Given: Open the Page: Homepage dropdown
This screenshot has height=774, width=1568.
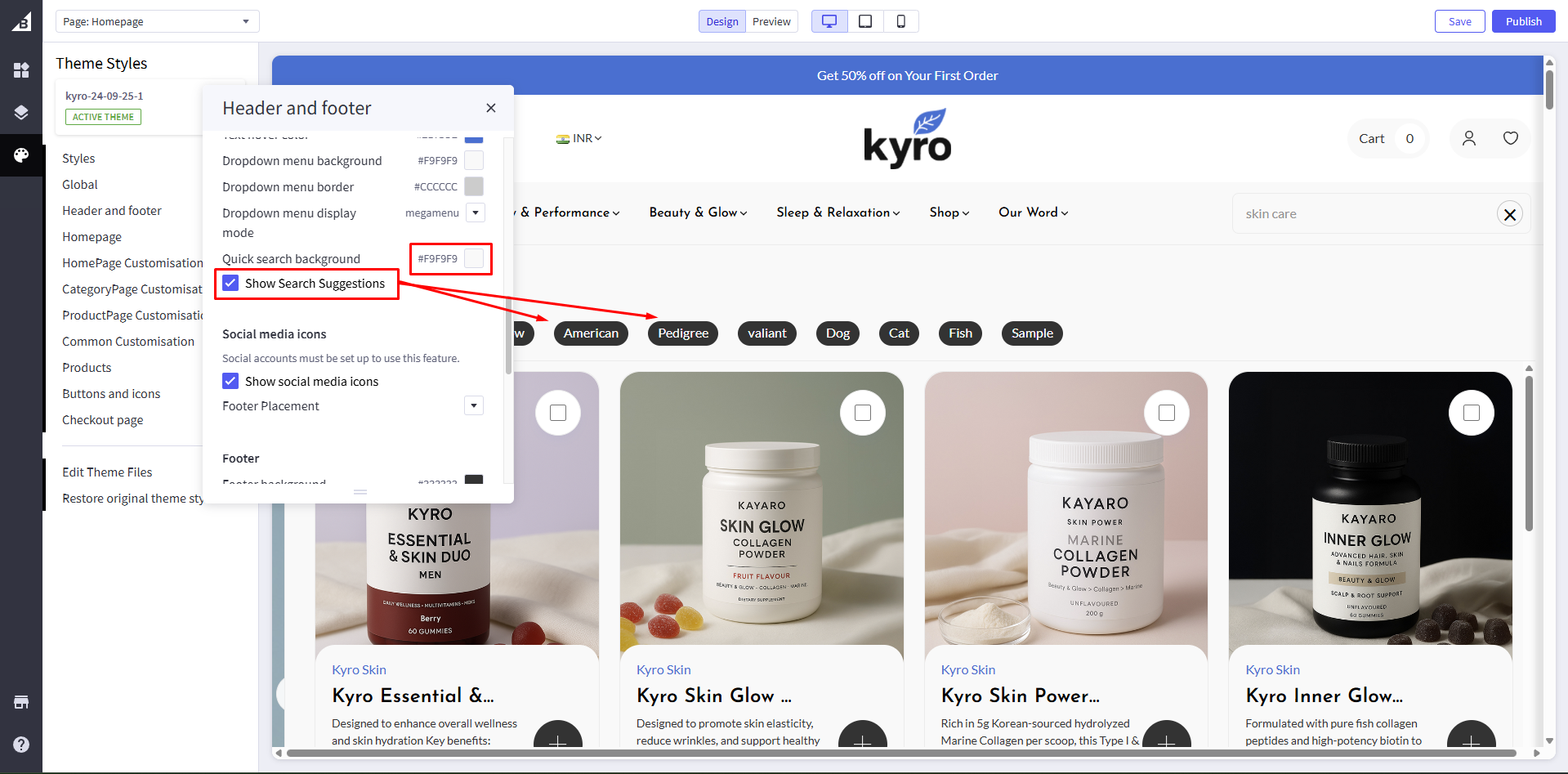Looking at the screenshot, I should click(157, 21).
